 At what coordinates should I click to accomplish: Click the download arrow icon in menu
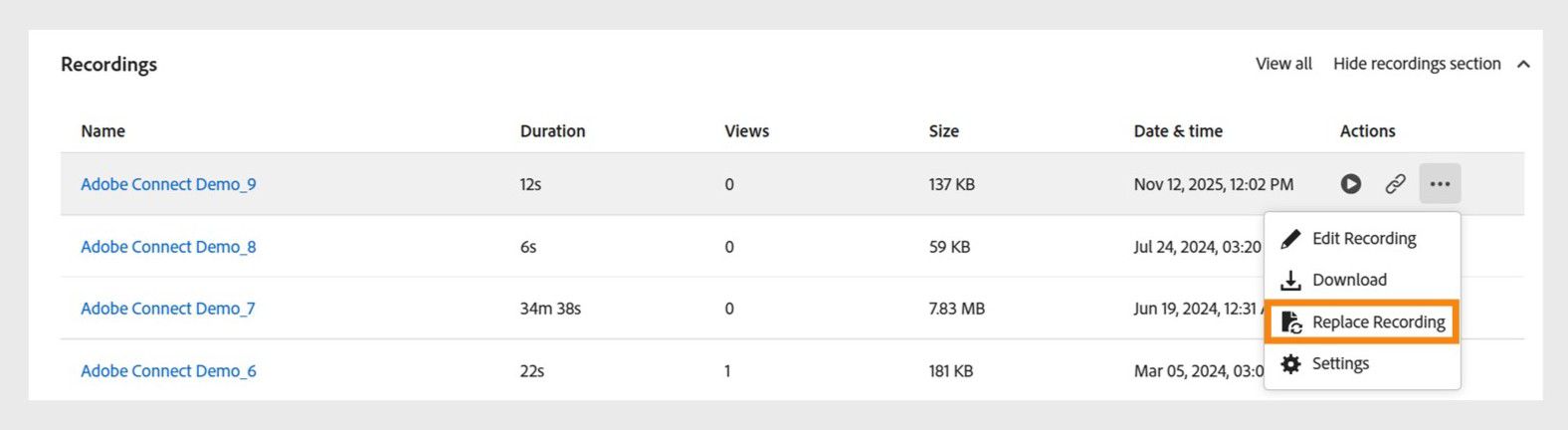click(x=1290, y=281)
